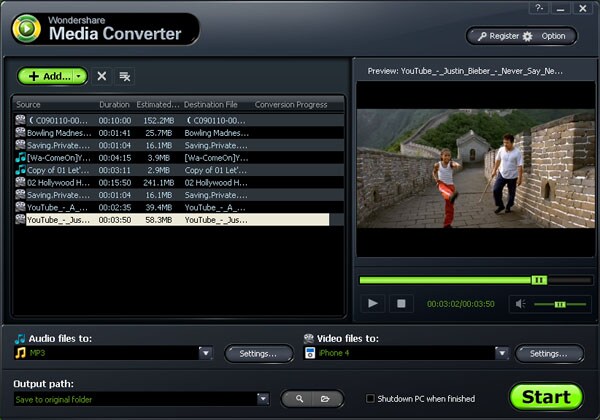Click video icon of C090110-00 row

tap(20, 120)
